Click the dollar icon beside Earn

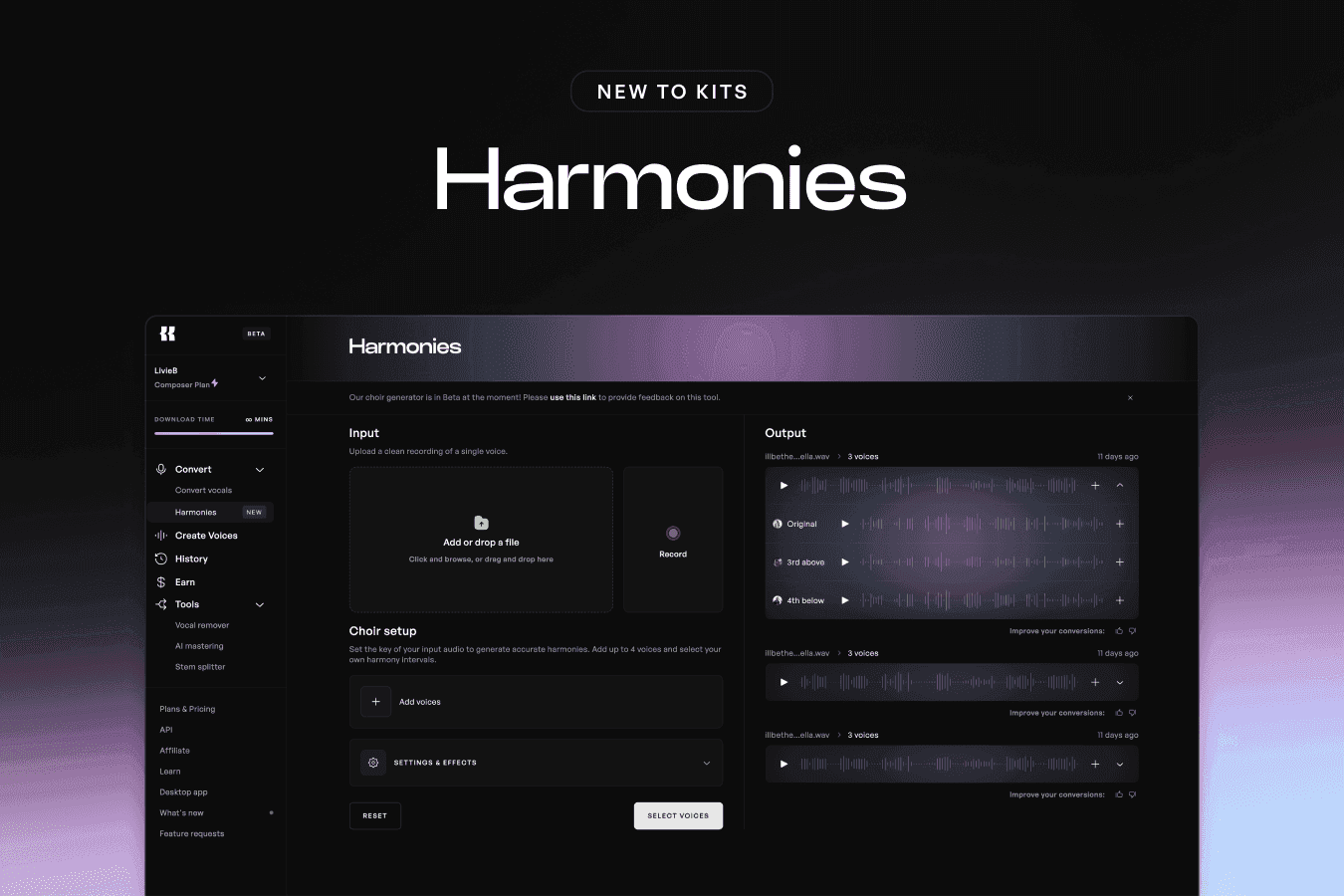pyautogui.click(x=161, y=582)
